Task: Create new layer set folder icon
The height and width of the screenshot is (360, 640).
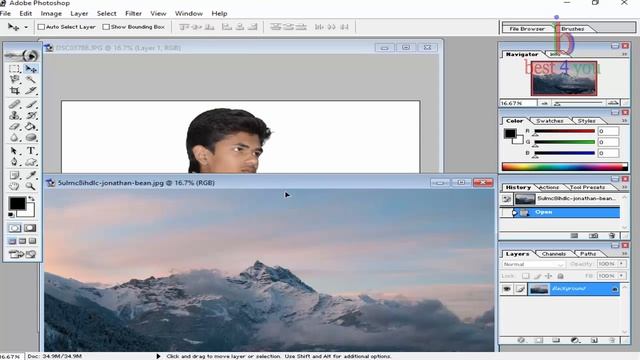Action: pos(556,340)
